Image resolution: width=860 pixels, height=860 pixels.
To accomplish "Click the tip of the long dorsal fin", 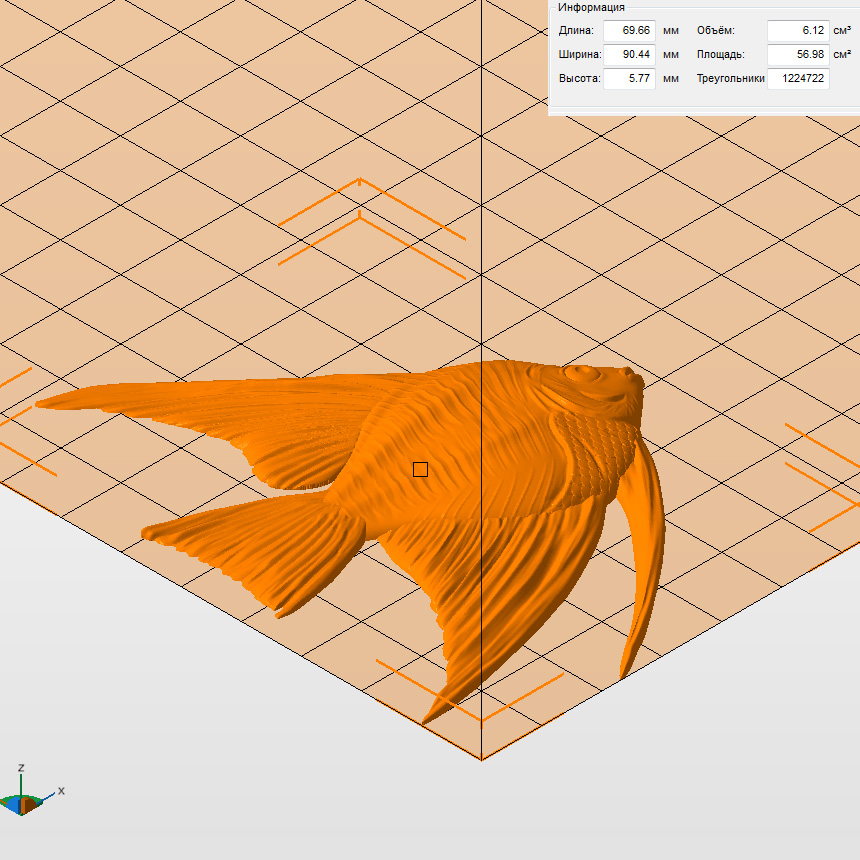I will coord(45,403).
